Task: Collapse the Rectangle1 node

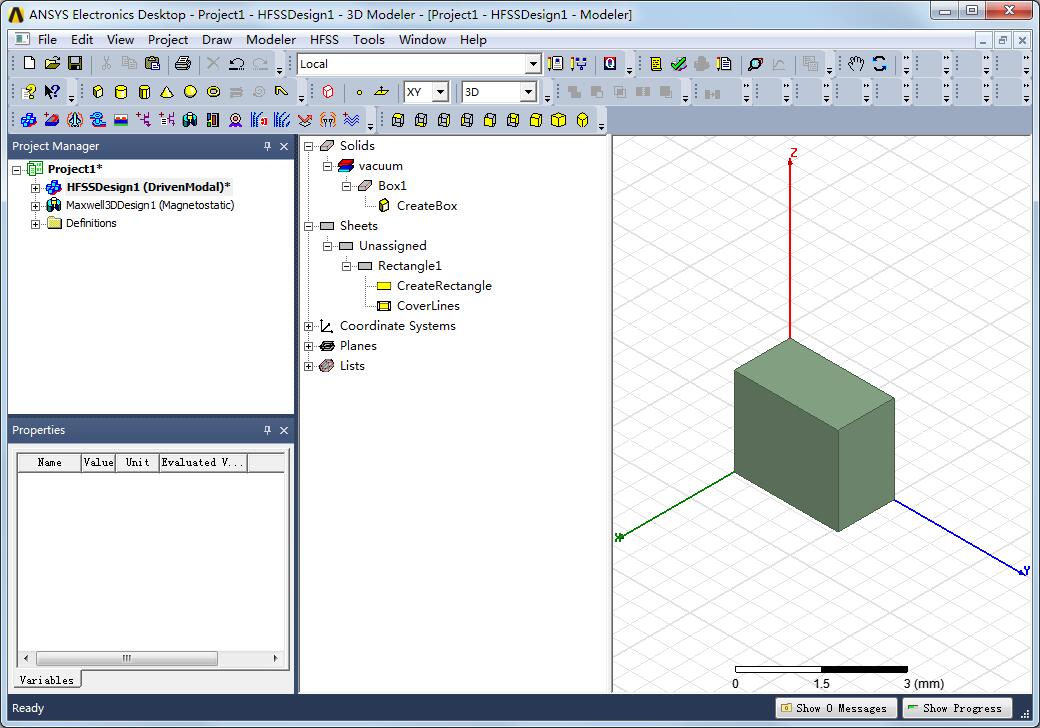Action: [x=346, y=267]
